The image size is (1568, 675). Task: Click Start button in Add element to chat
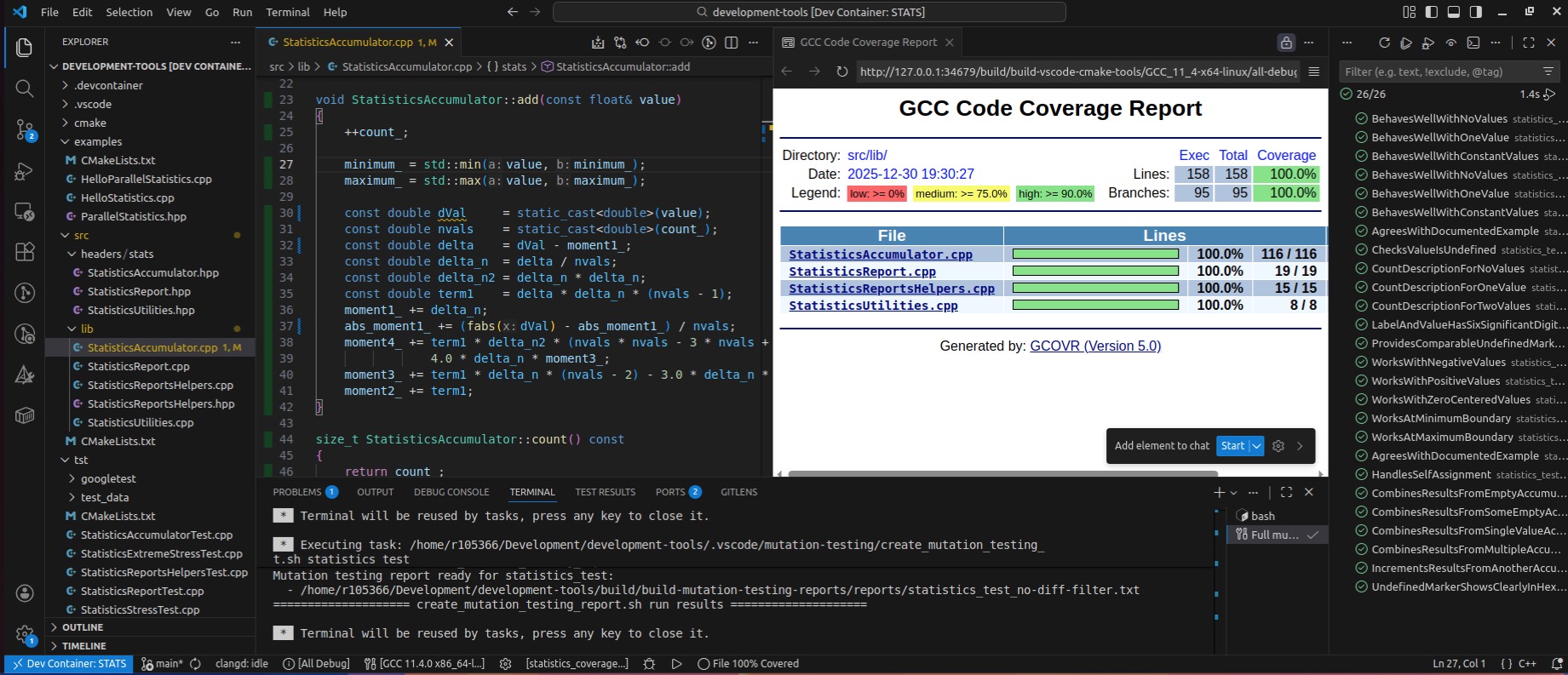pos(1232,446)
